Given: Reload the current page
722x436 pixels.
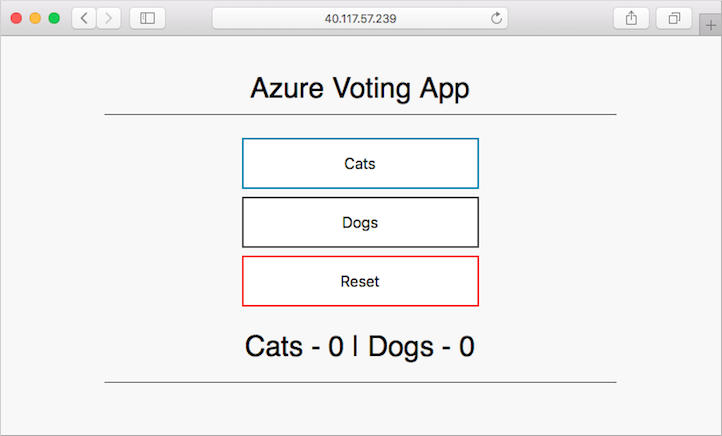Looking at the screenshot, I should pyautogui.click(x=496, y=18).
